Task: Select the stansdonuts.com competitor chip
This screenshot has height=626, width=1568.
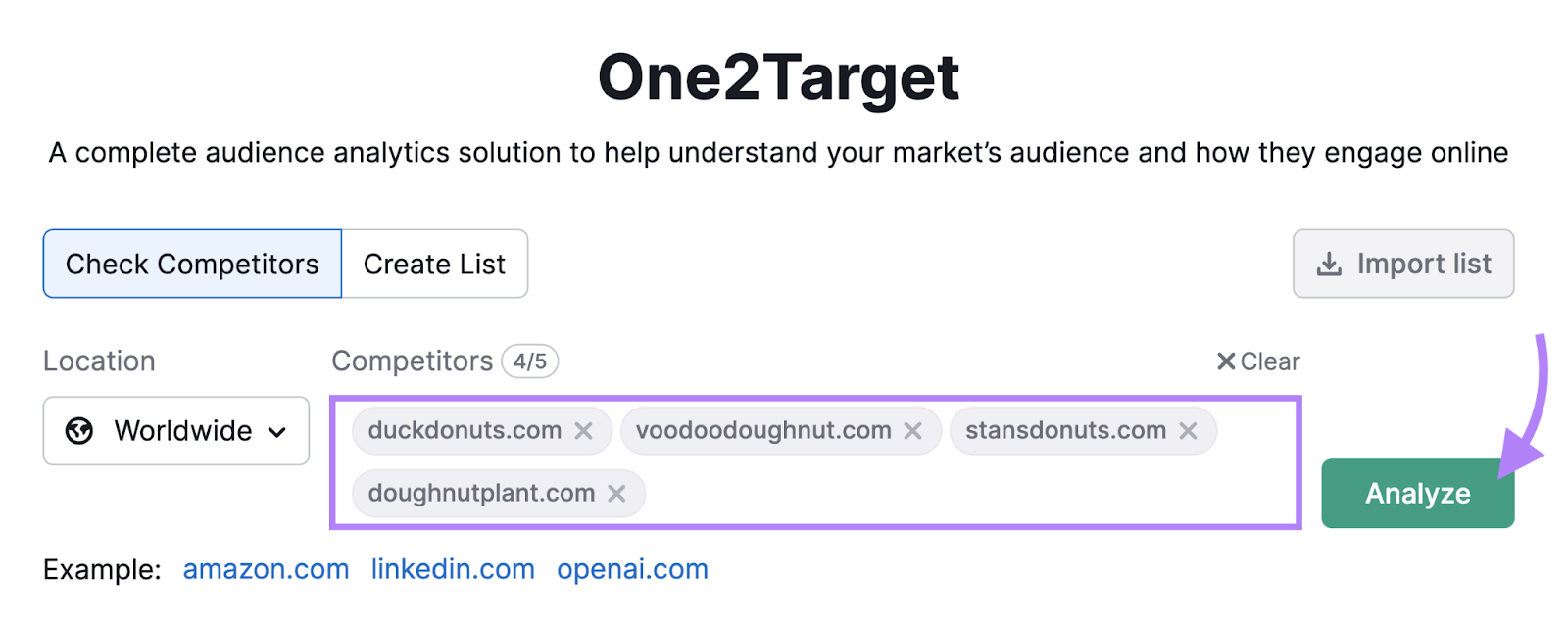Action: (x=1063, y=430)
